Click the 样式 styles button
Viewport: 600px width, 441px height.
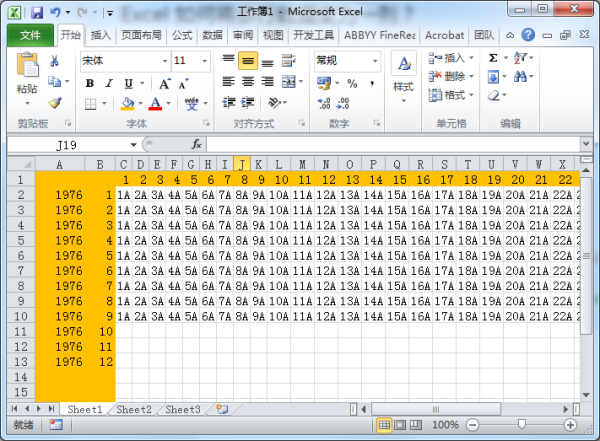[x=403, y=75]
